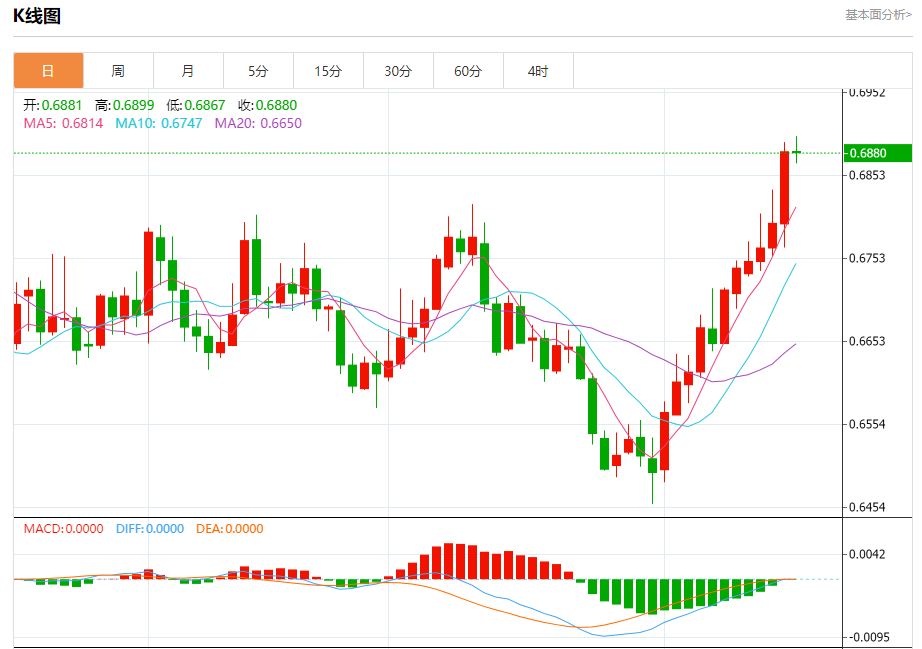The image size is (922, 649).
Task: Click the MACD:0.0000 label
Action: [x=64, y=528]
